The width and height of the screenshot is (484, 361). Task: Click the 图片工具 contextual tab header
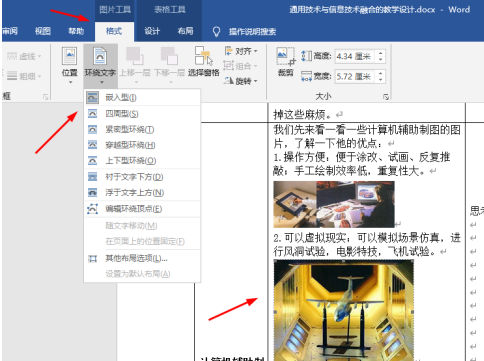coord(115,10)
